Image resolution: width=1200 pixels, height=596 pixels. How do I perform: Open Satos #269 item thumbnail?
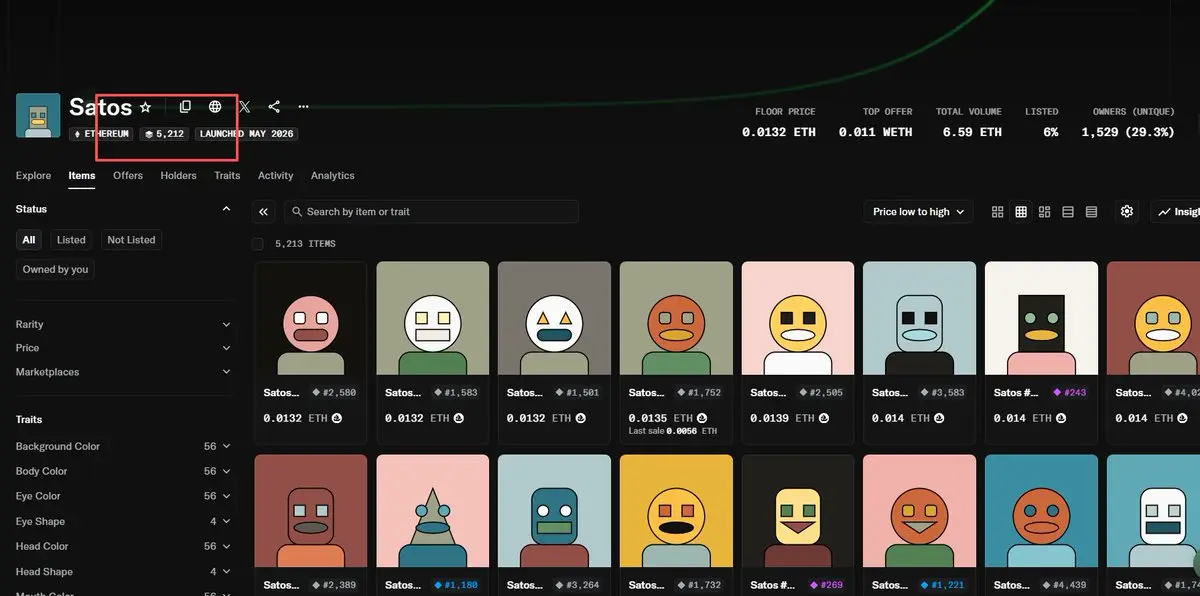click(x=798, y=512)
